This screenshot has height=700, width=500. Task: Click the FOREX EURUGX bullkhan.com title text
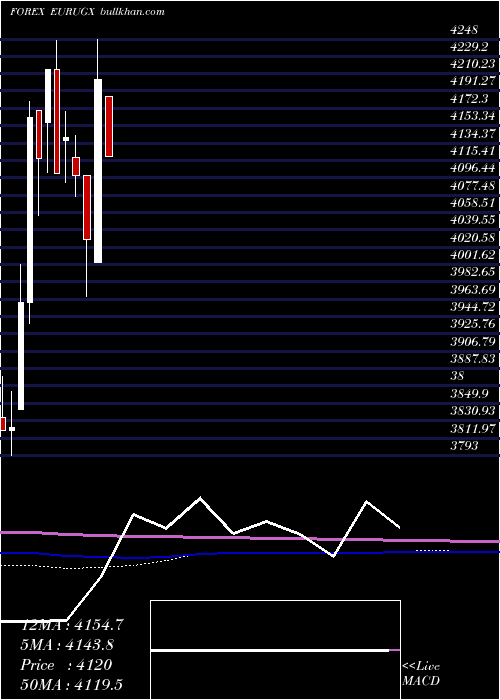click(88, 12)
